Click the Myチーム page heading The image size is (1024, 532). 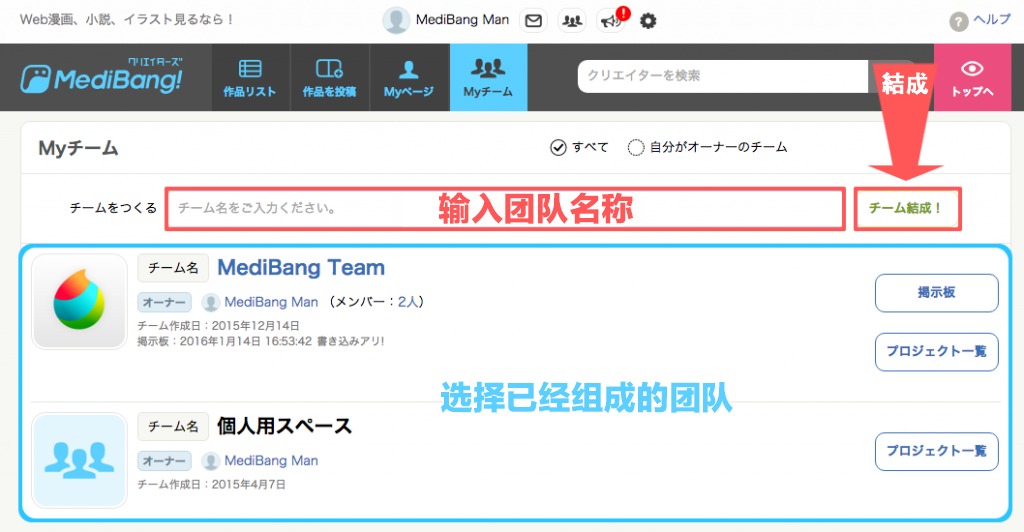coord(78,149)
